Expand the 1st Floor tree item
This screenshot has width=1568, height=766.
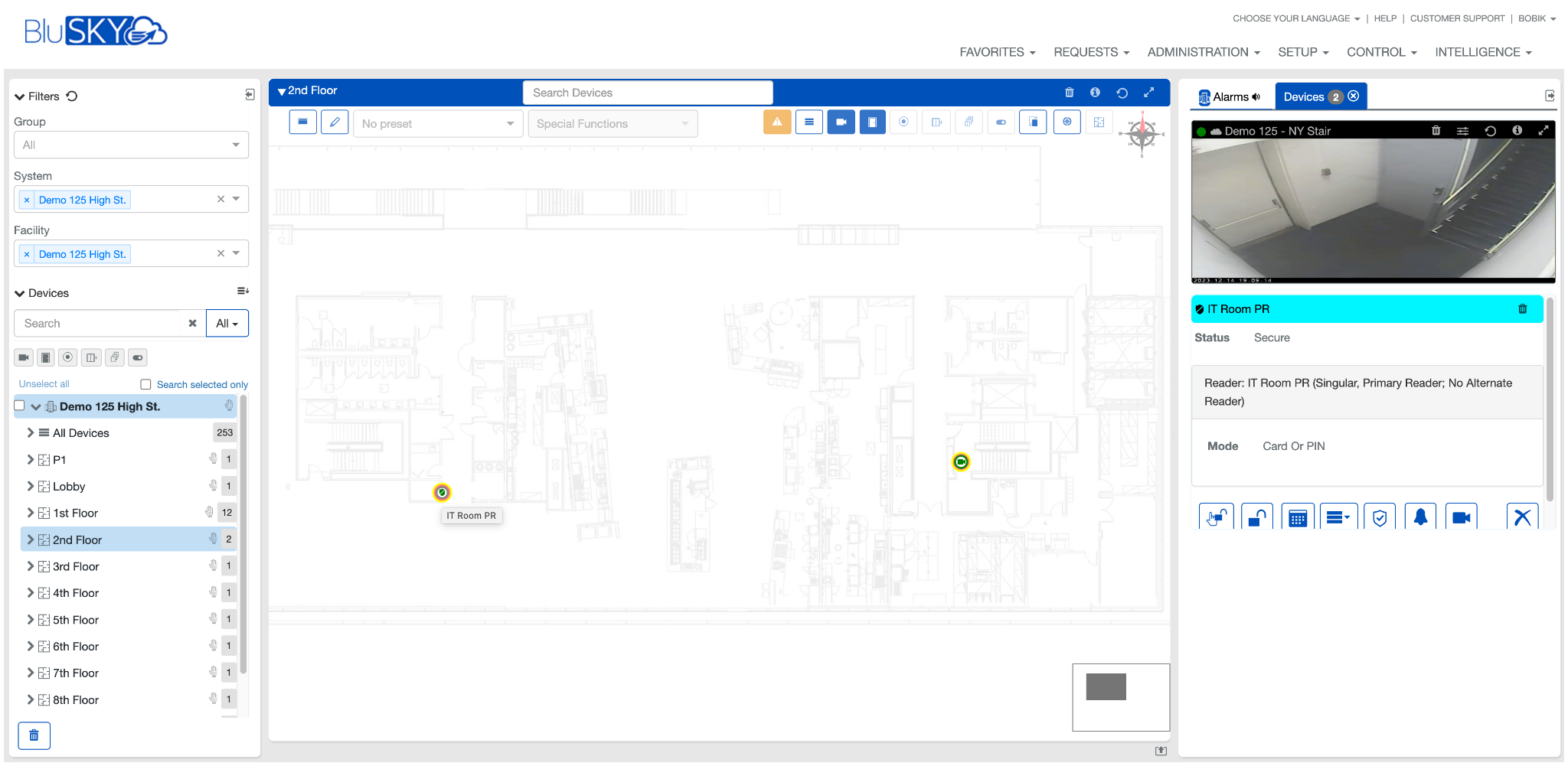tap(30, 513)
